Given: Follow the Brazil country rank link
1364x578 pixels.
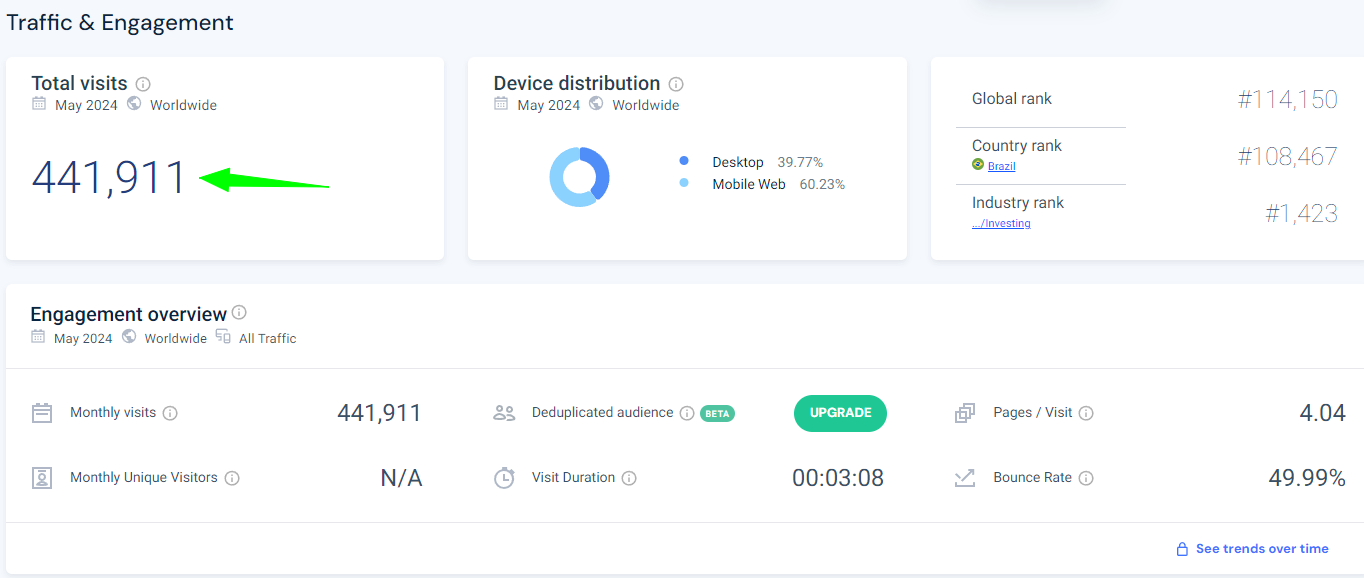Looking at the screenshot, I should click(x=1001, y=166).
